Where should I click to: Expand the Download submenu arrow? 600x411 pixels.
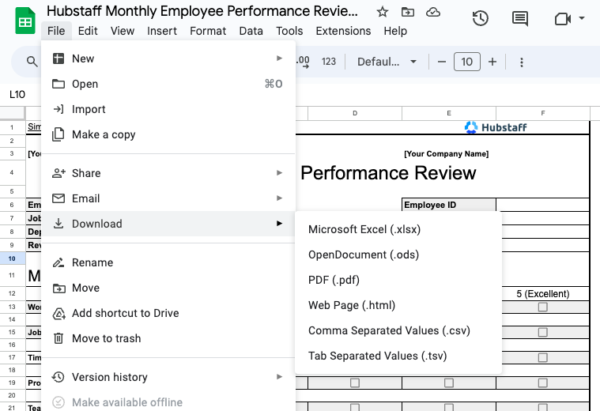point(279,223)
